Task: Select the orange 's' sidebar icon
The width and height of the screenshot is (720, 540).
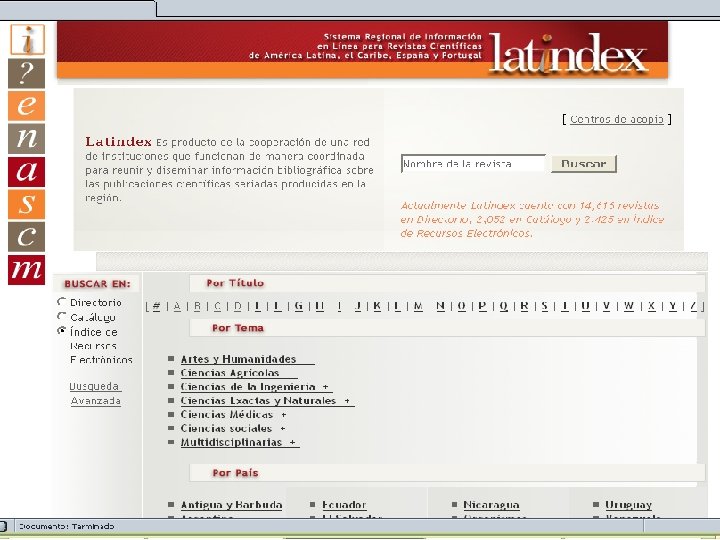Action: click(x=27, y=204)
